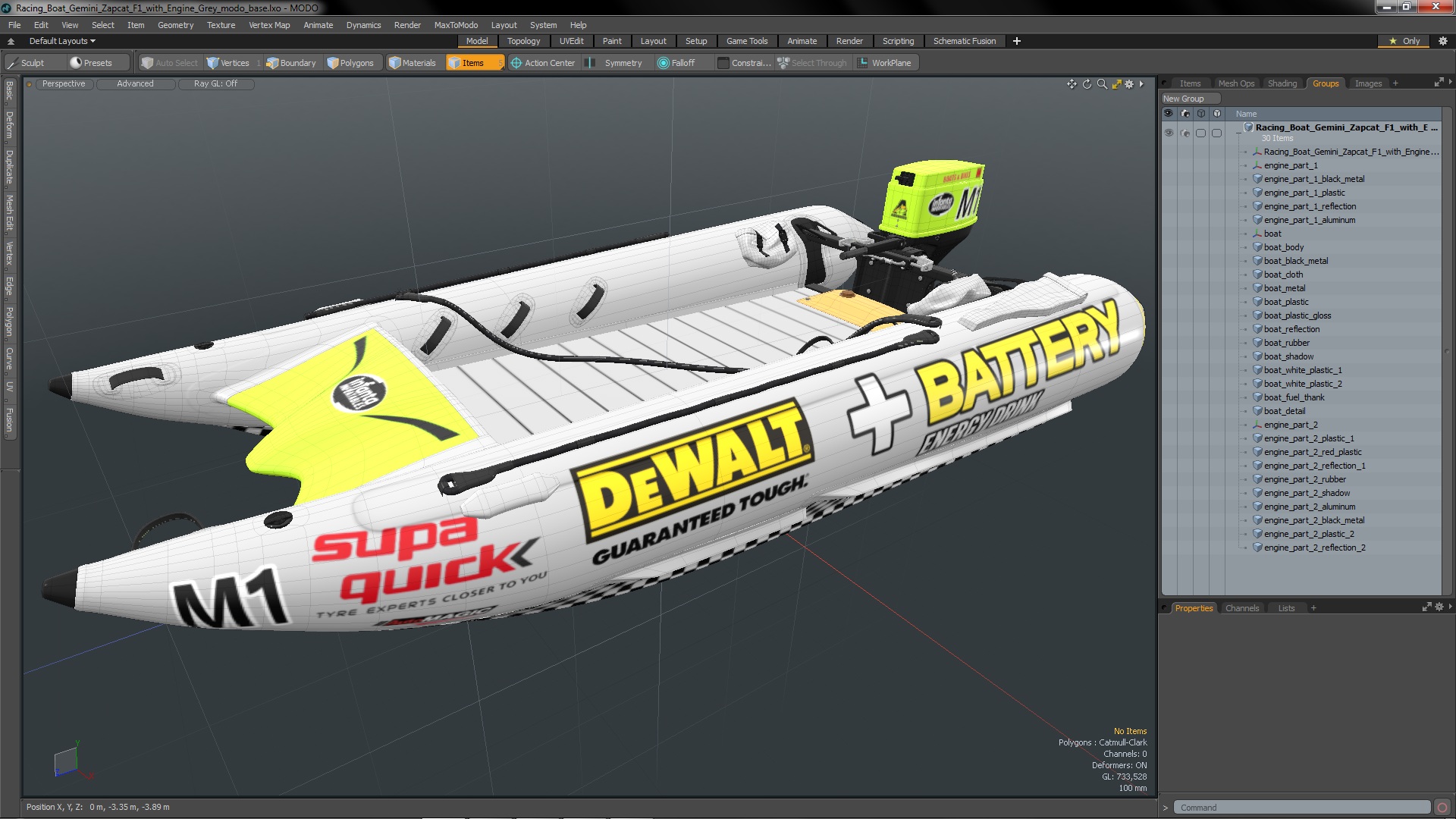
Task: Open the Constraints options
Action: [744, 63]
